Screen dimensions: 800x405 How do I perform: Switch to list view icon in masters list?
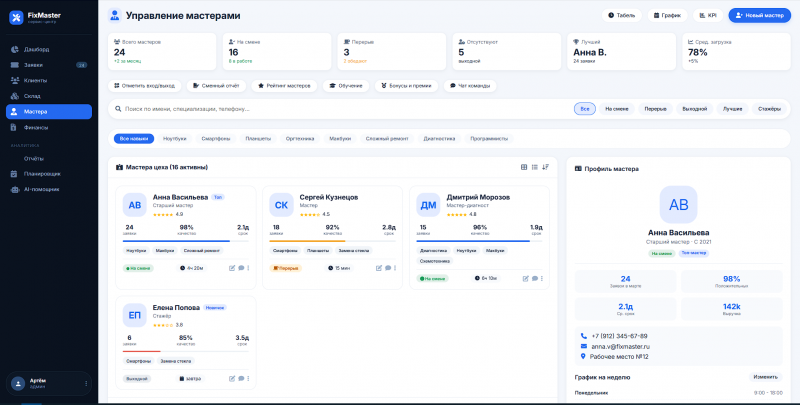(x=534, y=167)
